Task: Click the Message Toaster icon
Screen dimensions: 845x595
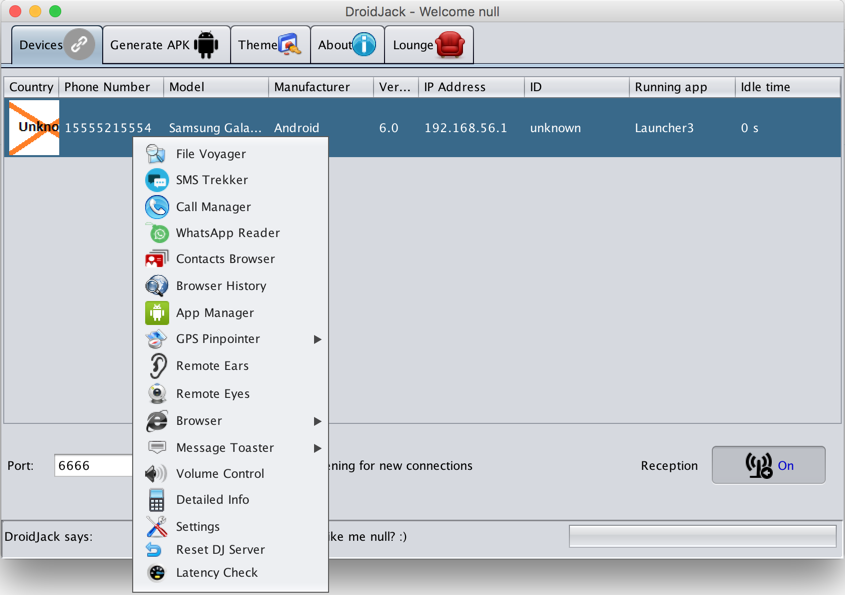Action: pos(157,447)
